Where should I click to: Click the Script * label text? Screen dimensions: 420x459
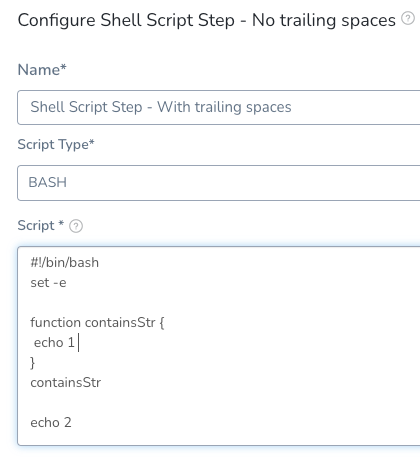(41, 226)
